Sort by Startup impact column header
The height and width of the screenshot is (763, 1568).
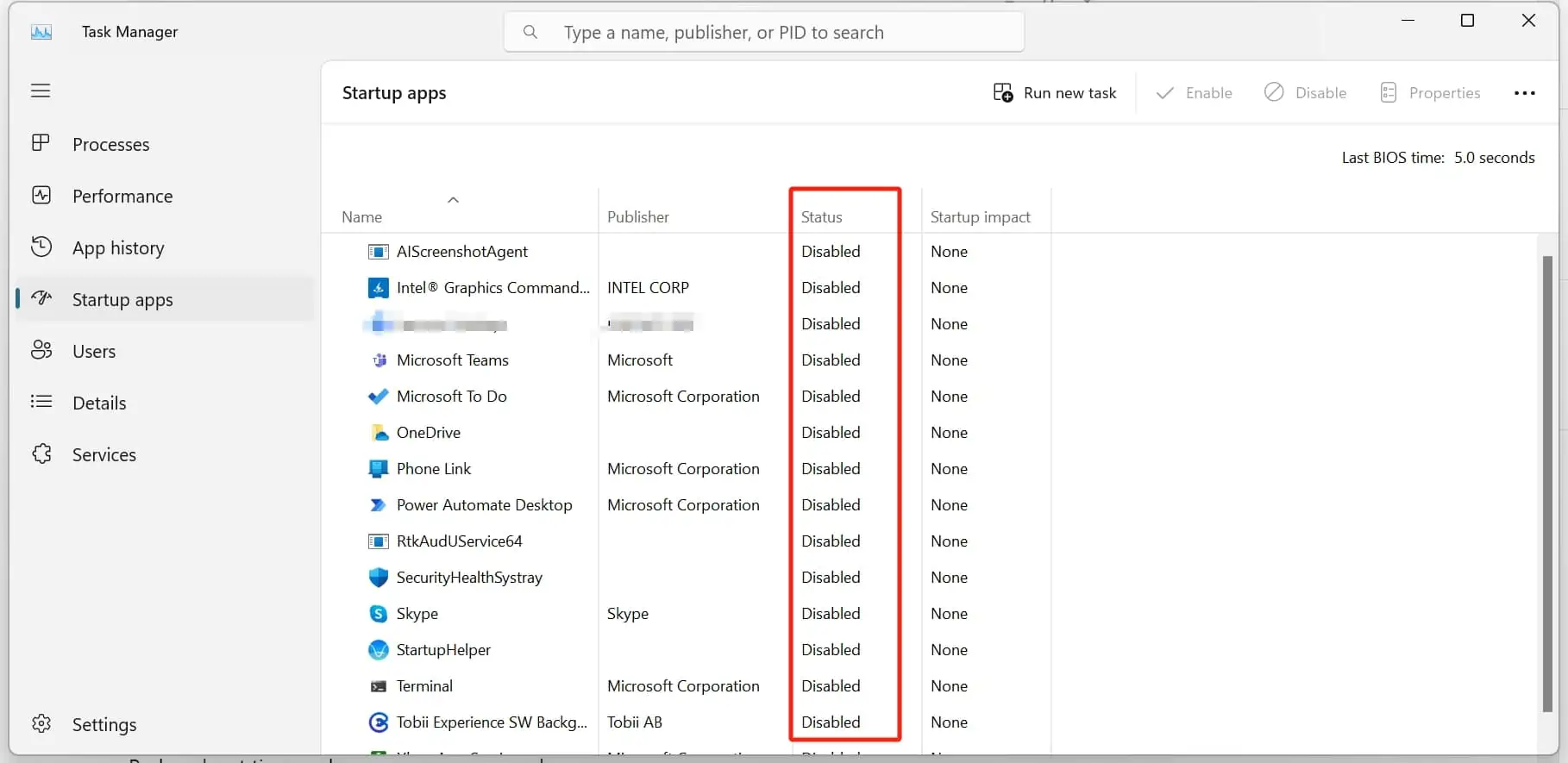(980, 217)
